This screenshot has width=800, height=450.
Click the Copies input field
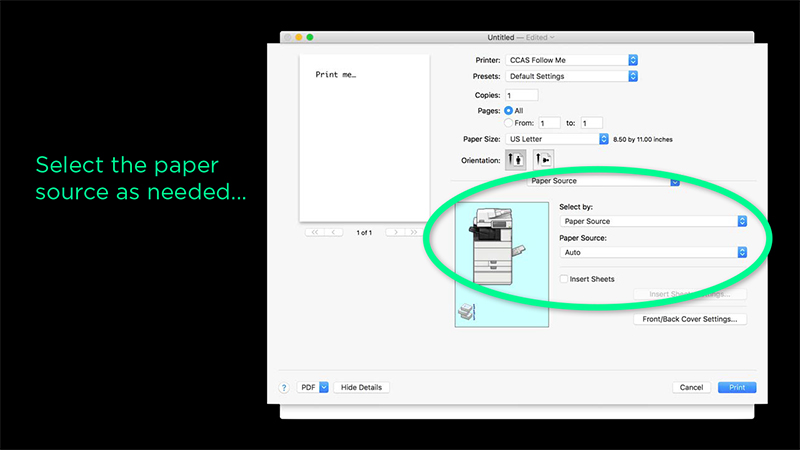pyautogui.click(x=521, y=95)
